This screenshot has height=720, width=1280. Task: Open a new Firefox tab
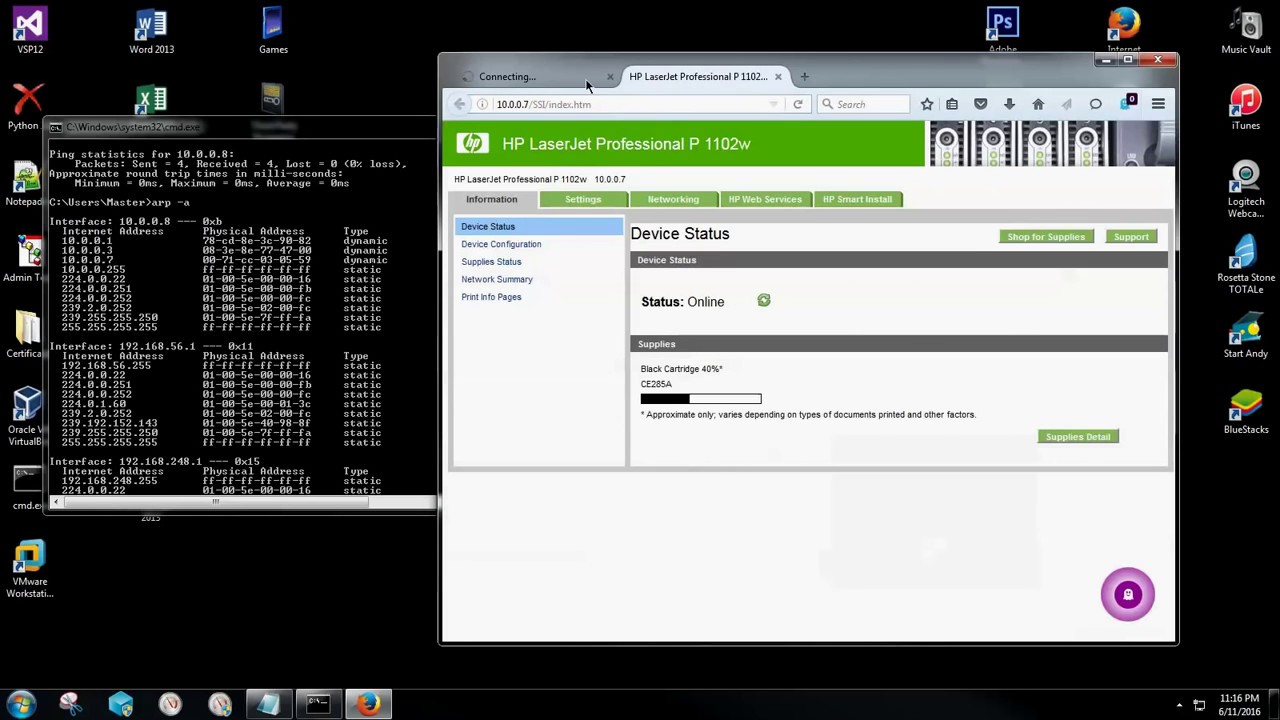(x=804, y=76)
